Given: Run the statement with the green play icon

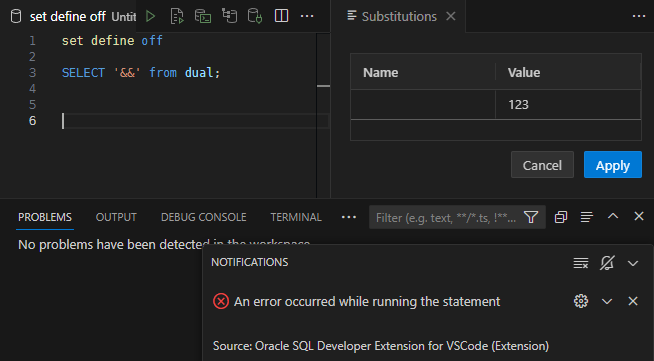Looking at the screenshot, I should (x=151, y=16).
